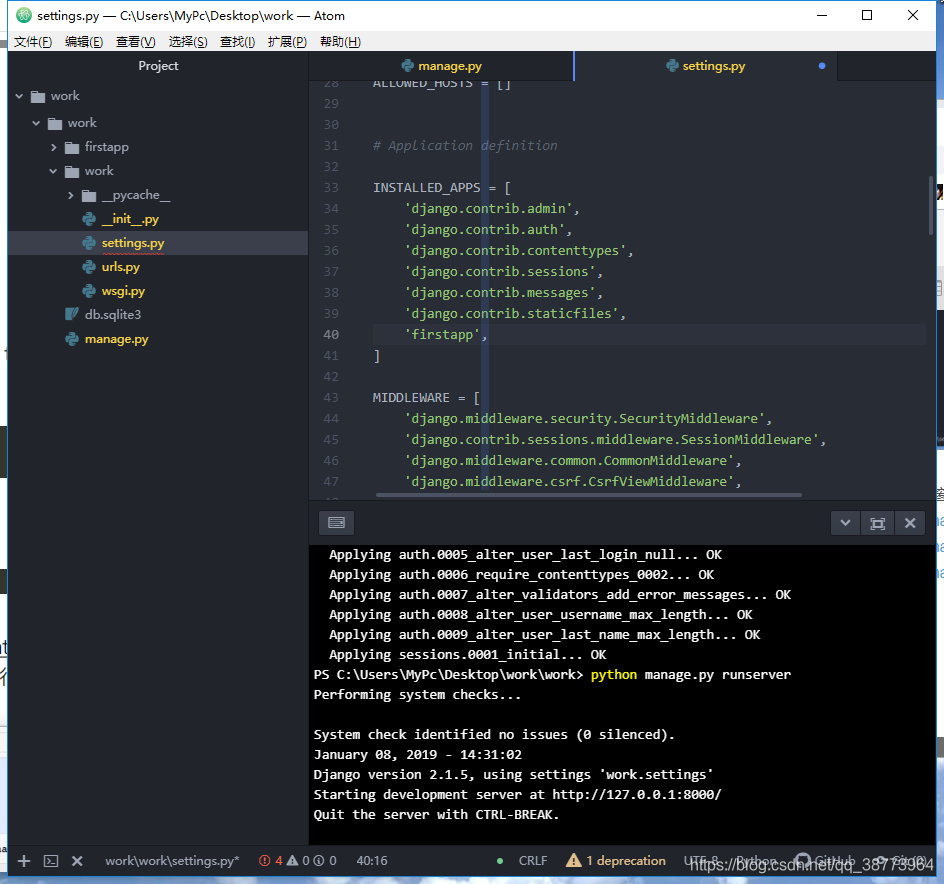Viewport: 944px width, 884px height.
Task: Click the green status dot indicator
Action: click(500, 861)
